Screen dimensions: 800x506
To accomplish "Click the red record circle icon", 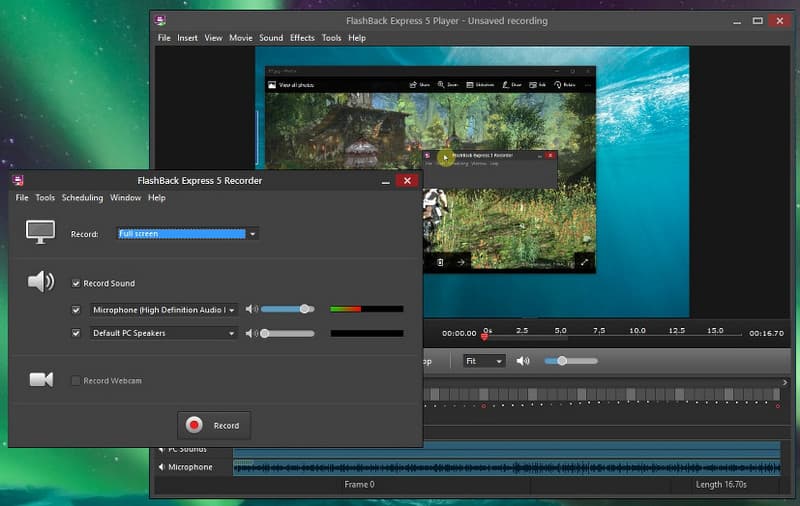I will point(194,425).
